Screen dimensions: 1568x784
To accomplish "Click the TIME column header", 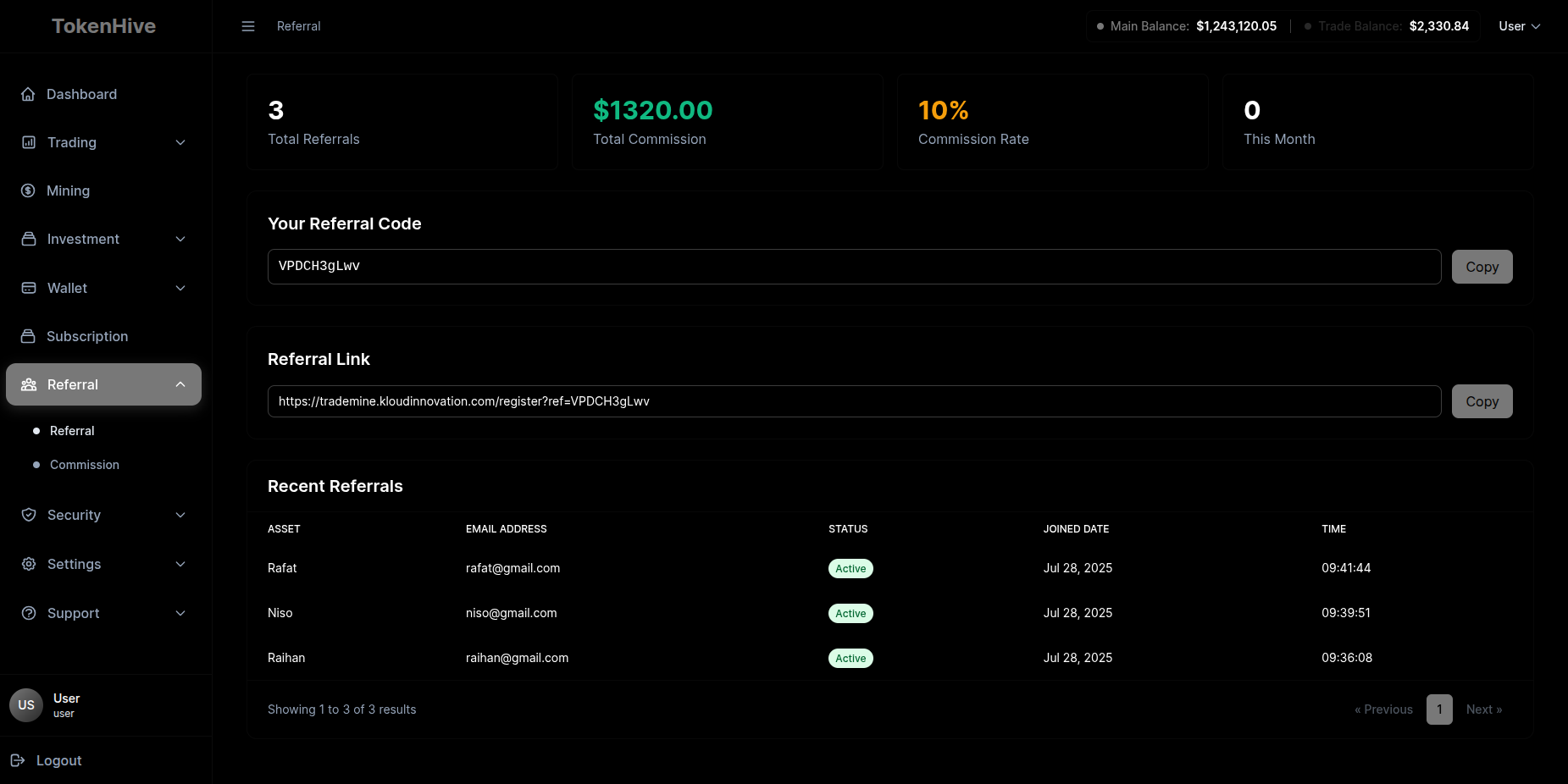I will tap(1333, 529).
